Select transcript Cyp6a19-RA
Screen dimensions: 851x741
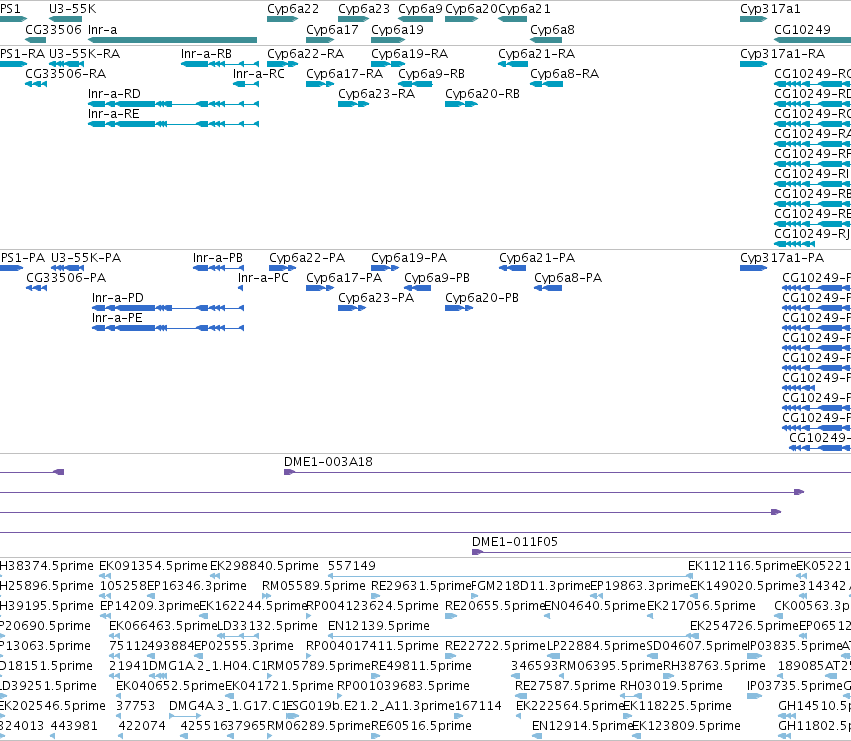pos(409,54)
